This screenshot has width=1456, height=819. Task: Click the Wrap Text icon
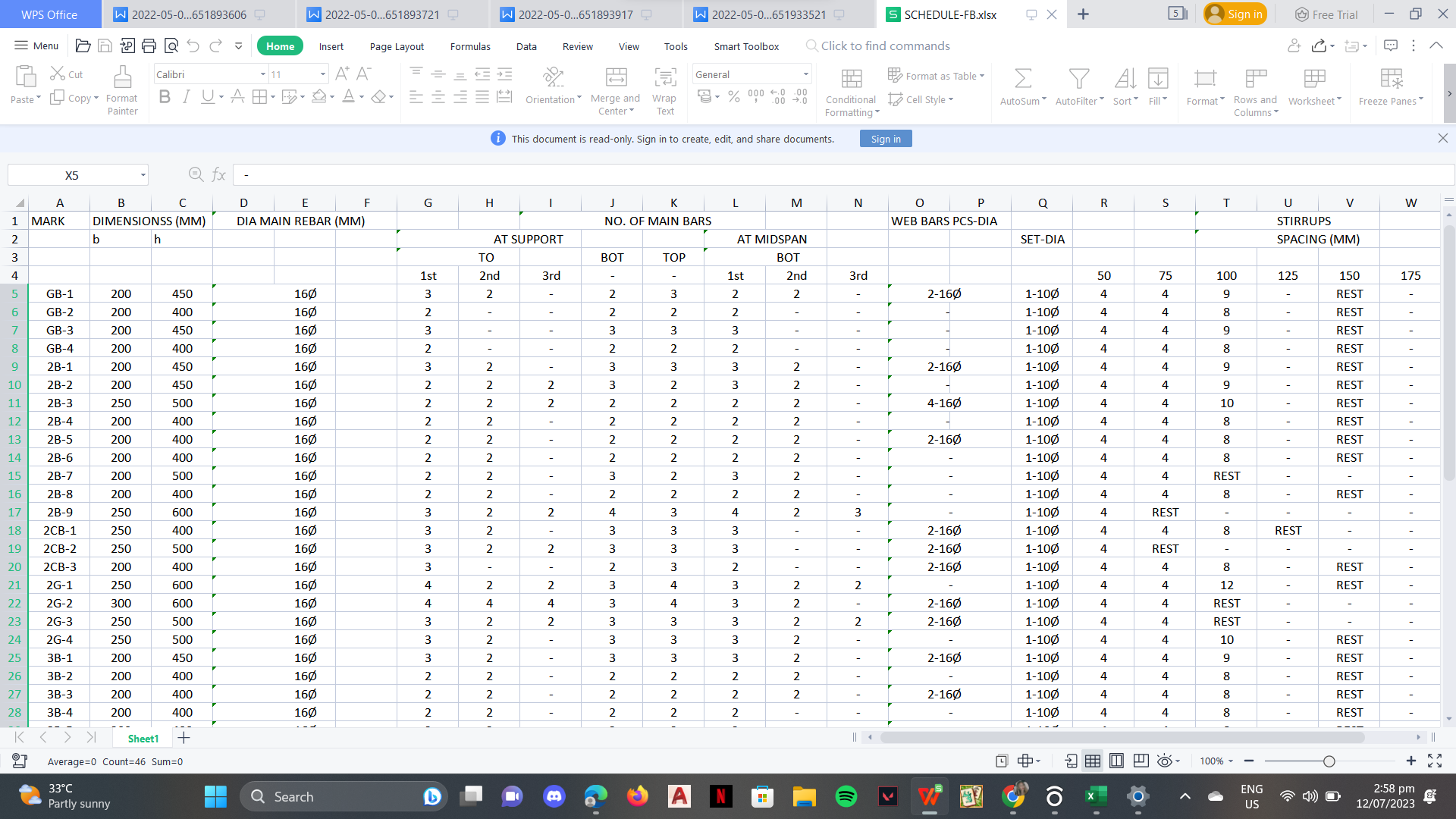pos(665,77)
